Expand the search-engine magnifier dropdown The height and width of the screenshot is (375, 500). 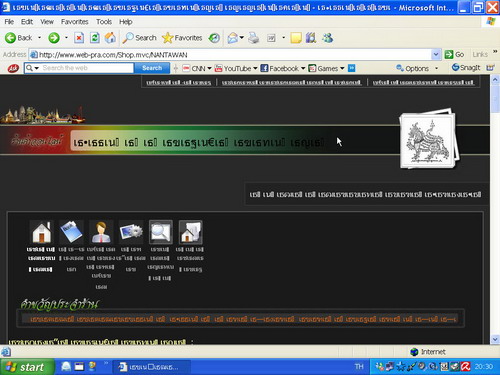[x=37, y=68]
